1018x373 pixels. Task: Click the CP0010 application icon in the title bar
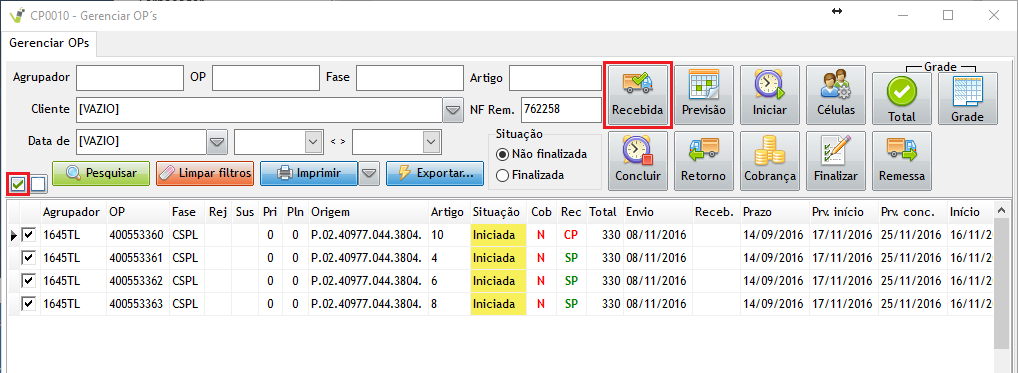(x=18, y=15)
